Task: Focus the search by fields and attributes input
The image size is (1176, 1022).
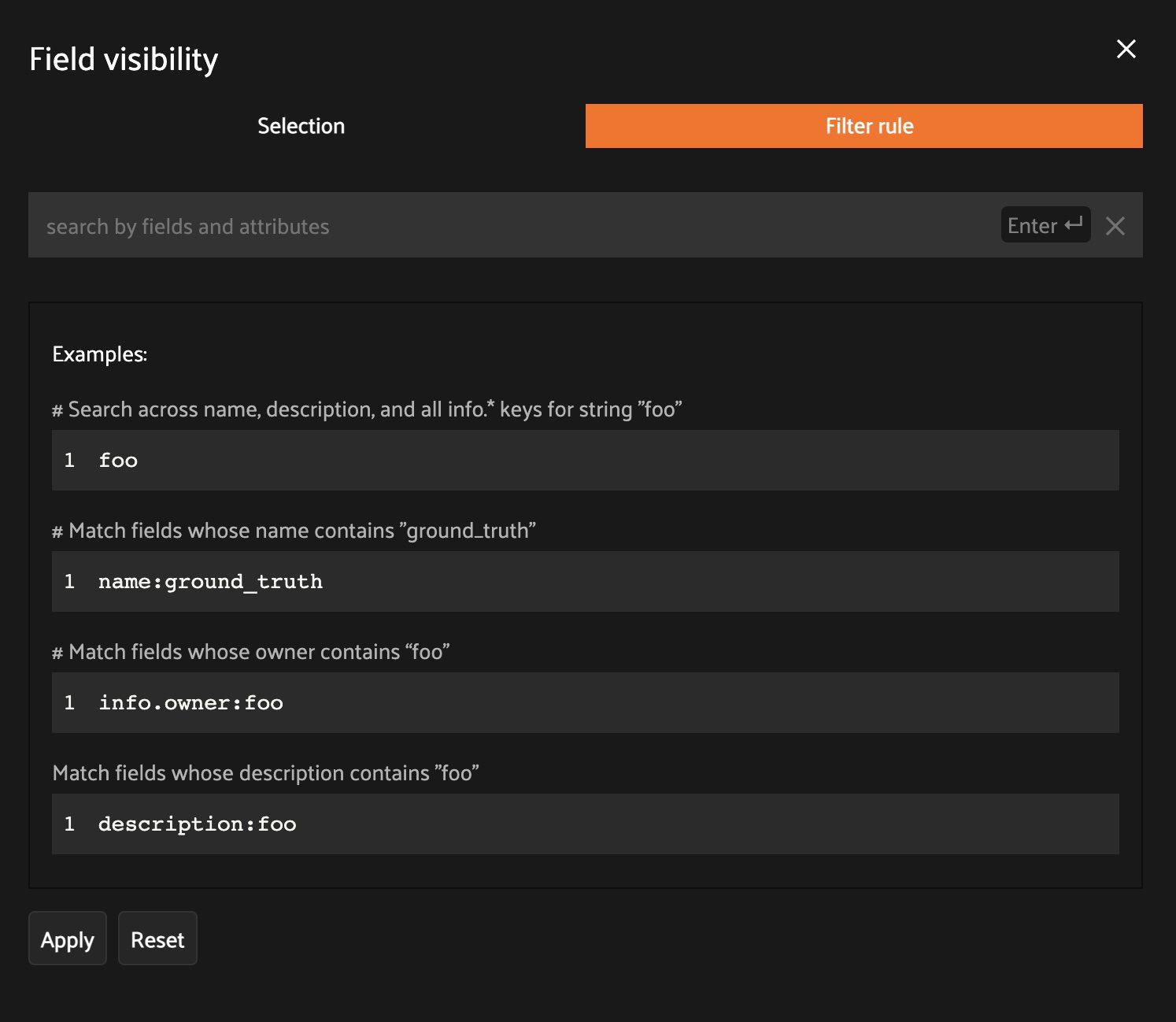Action: coord(512,226)
